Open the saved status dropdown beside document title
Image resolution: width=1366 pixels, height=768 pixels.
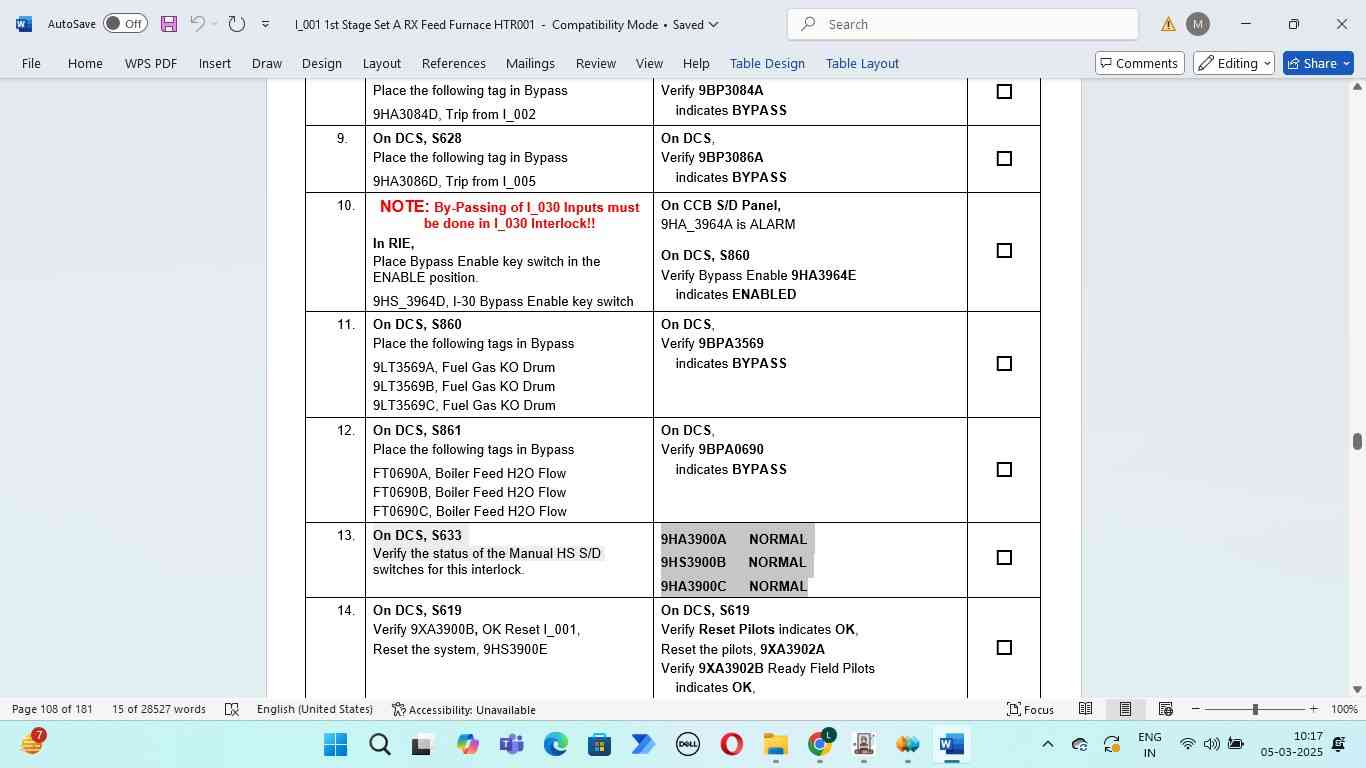[x=712, y=24]
